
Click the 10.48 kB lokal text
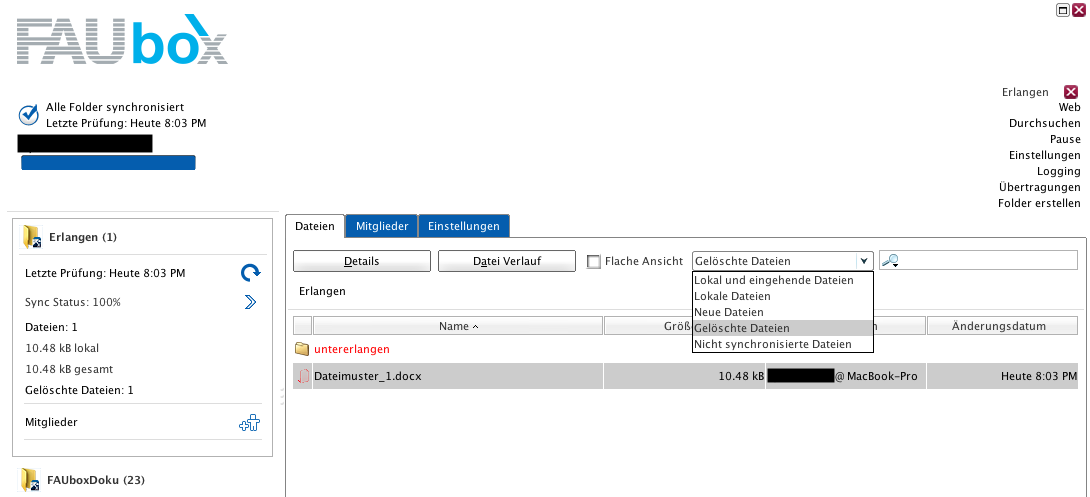[62, 348]
